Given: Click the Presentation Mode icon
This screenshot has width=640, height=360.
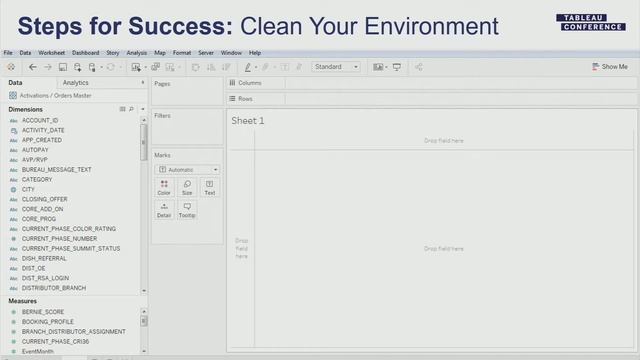Looking at the screenshot, I should 397,67.
